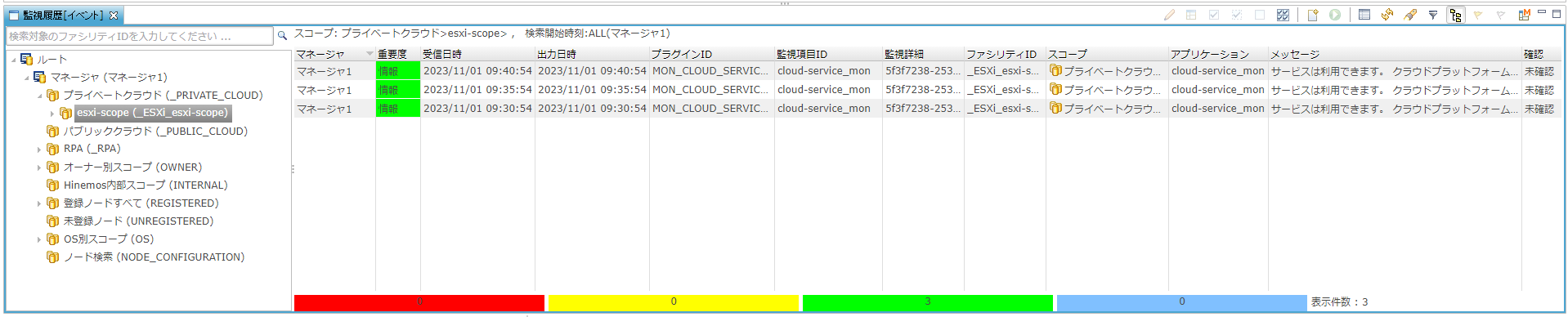Sort by the プラグインID column header
This screenshot has height=317, width=1568.
coord(712,54)
